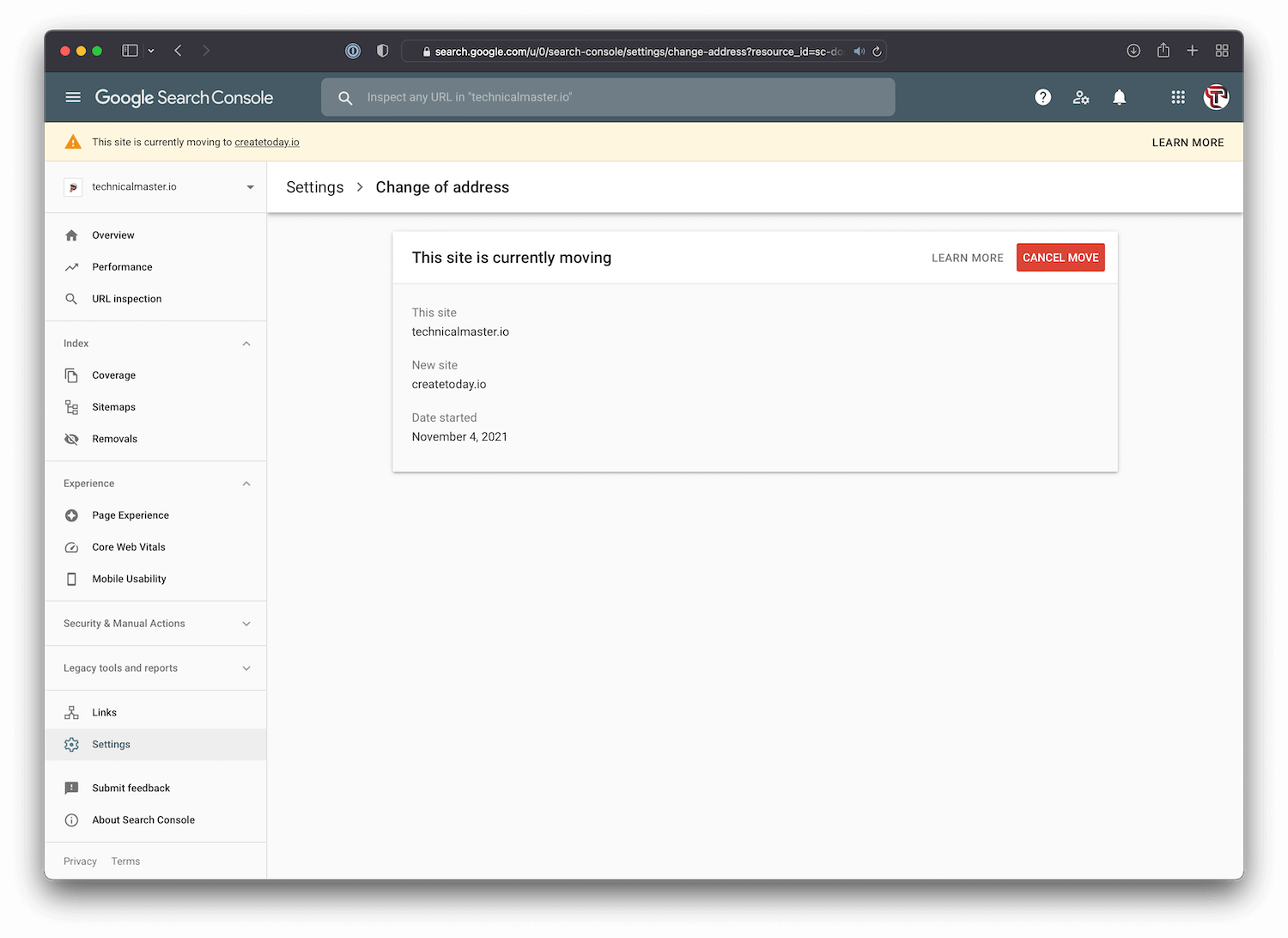Image resolution: width=1288 pixels, height=938 pixels.
Task: Open Users and permissions settings icon
Action: click(x=1081, y=98)
